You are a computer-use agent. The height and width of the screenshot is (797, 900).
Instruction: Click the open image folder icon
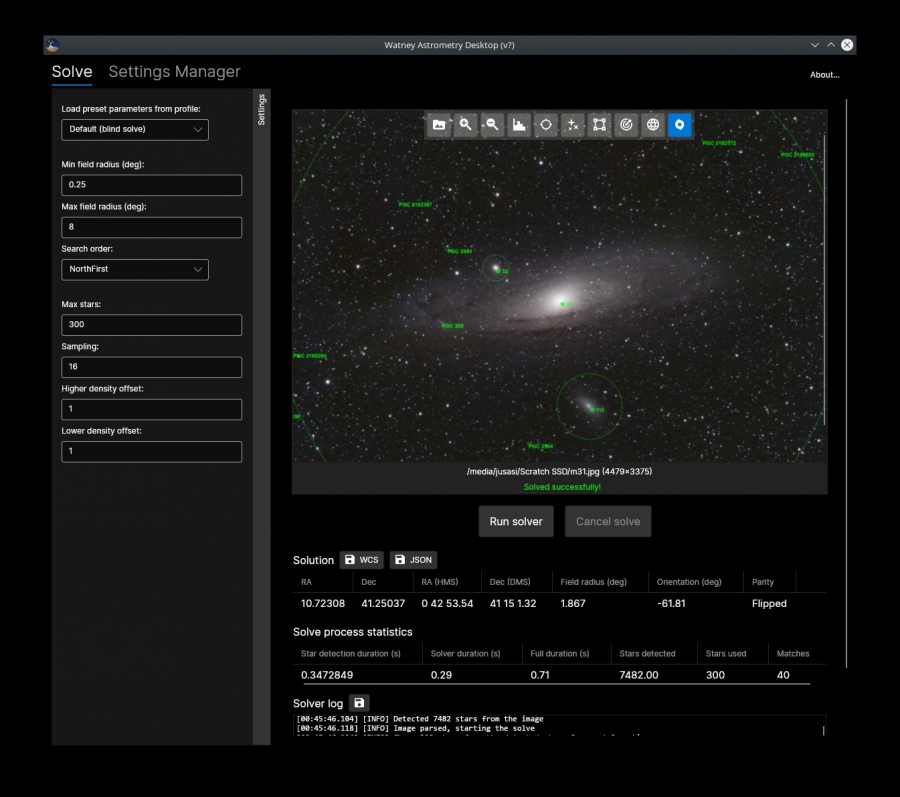point(439,125)
